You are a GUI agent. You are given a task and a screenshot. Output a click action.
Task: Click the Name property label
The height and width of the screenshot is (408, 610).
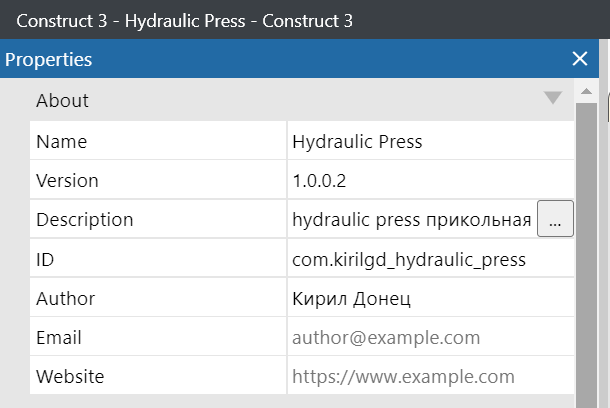point(61,141)
